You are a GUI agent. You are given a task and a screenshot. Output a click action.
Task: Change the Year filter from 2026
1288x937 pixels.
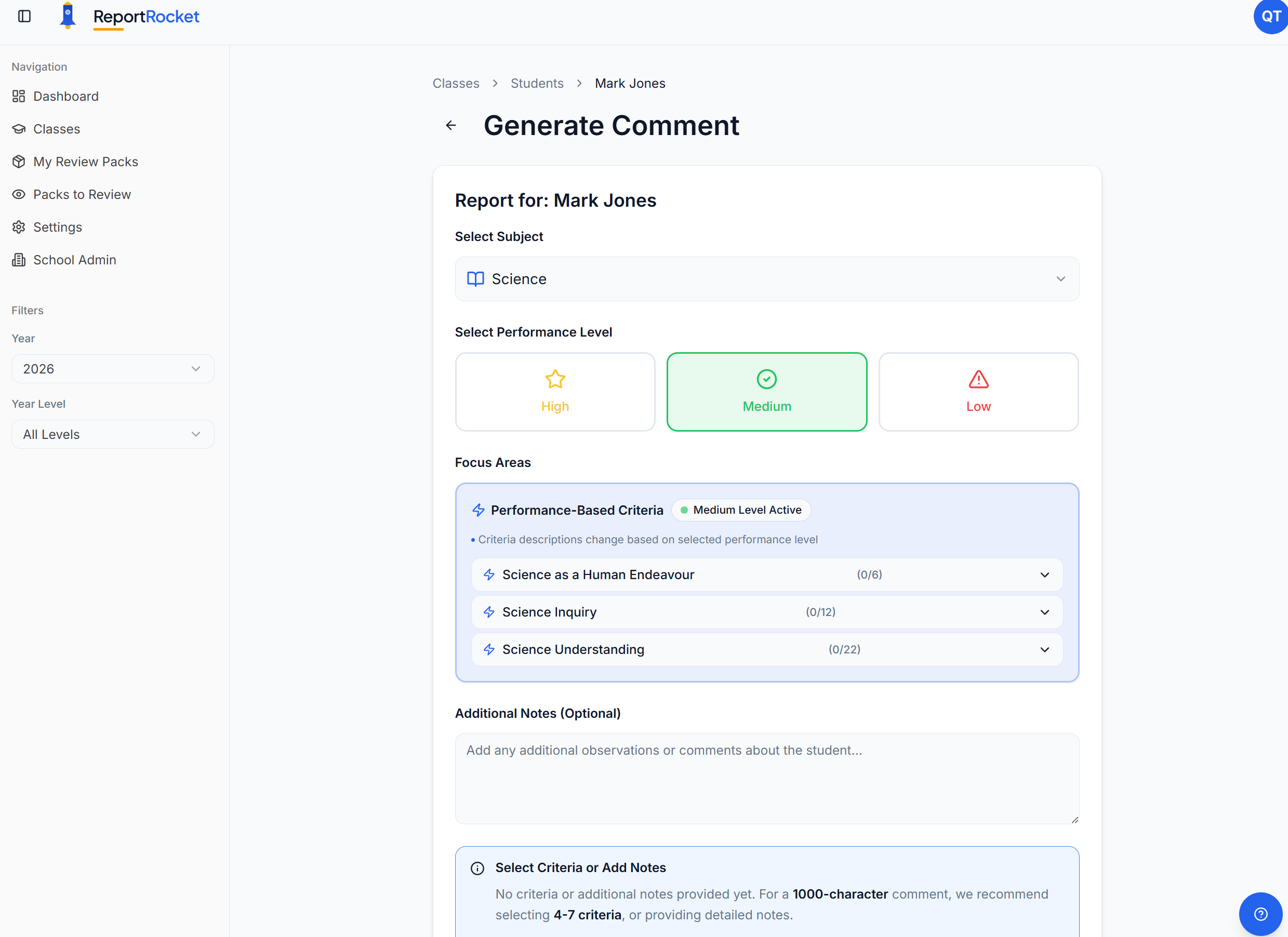112,369
